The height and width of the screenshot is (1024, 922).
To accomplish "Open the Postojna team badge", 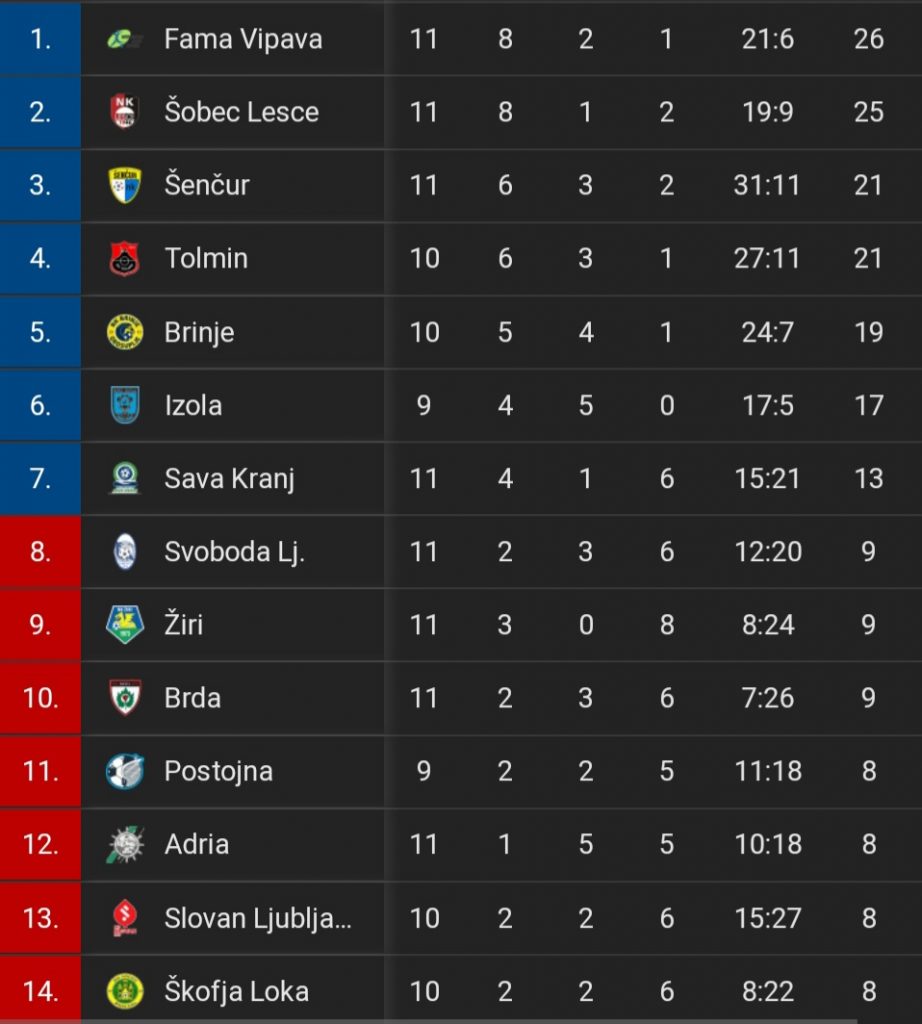I will tap(125, 771).
